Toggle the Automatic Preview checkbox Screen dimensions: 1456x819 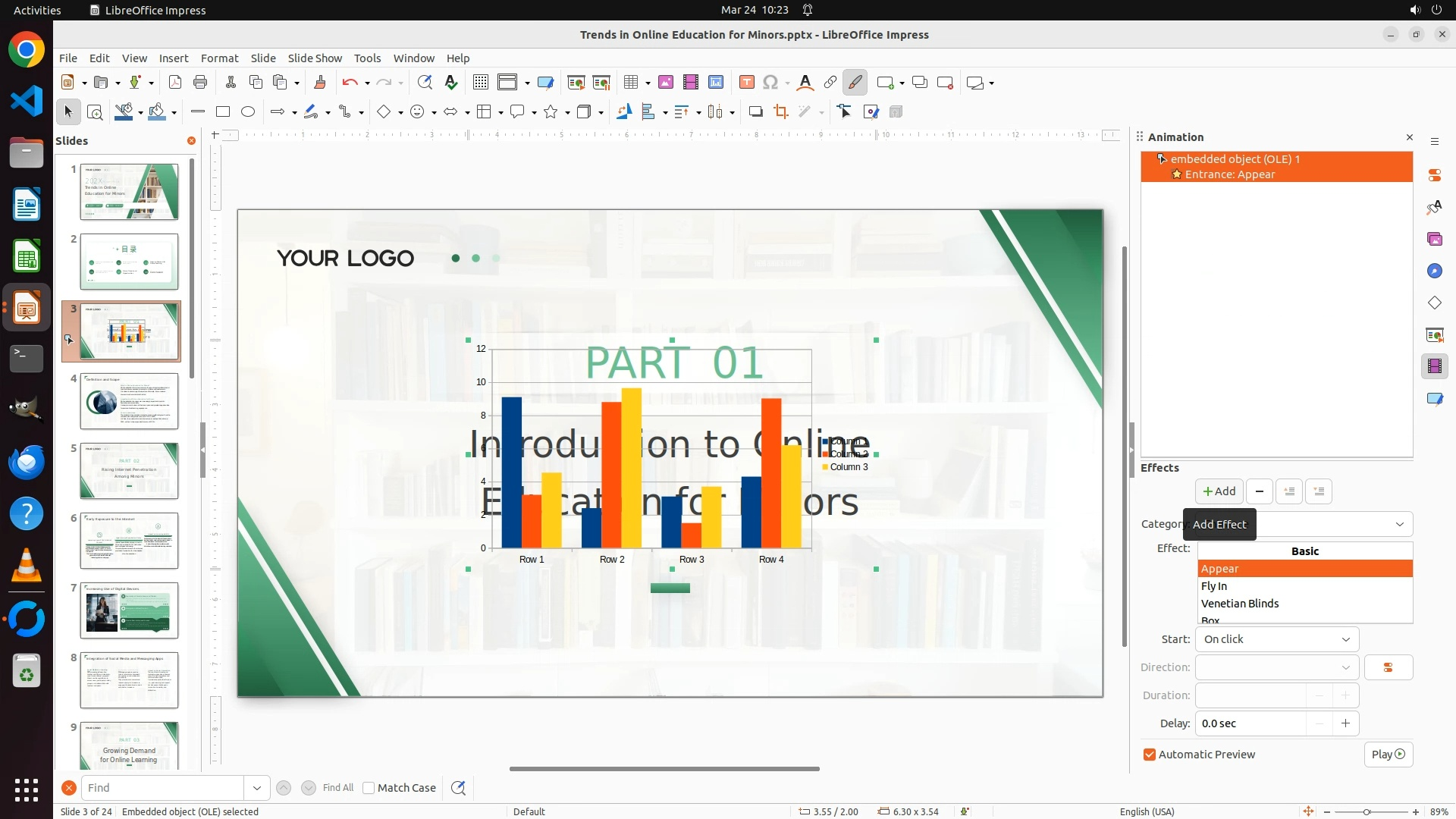[1150, 755]
